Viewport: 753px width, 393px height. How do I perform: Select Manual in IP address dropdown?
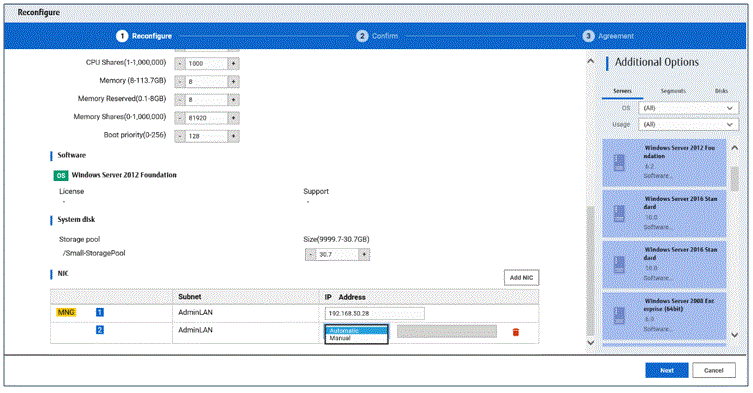click(x=356, y=338)
